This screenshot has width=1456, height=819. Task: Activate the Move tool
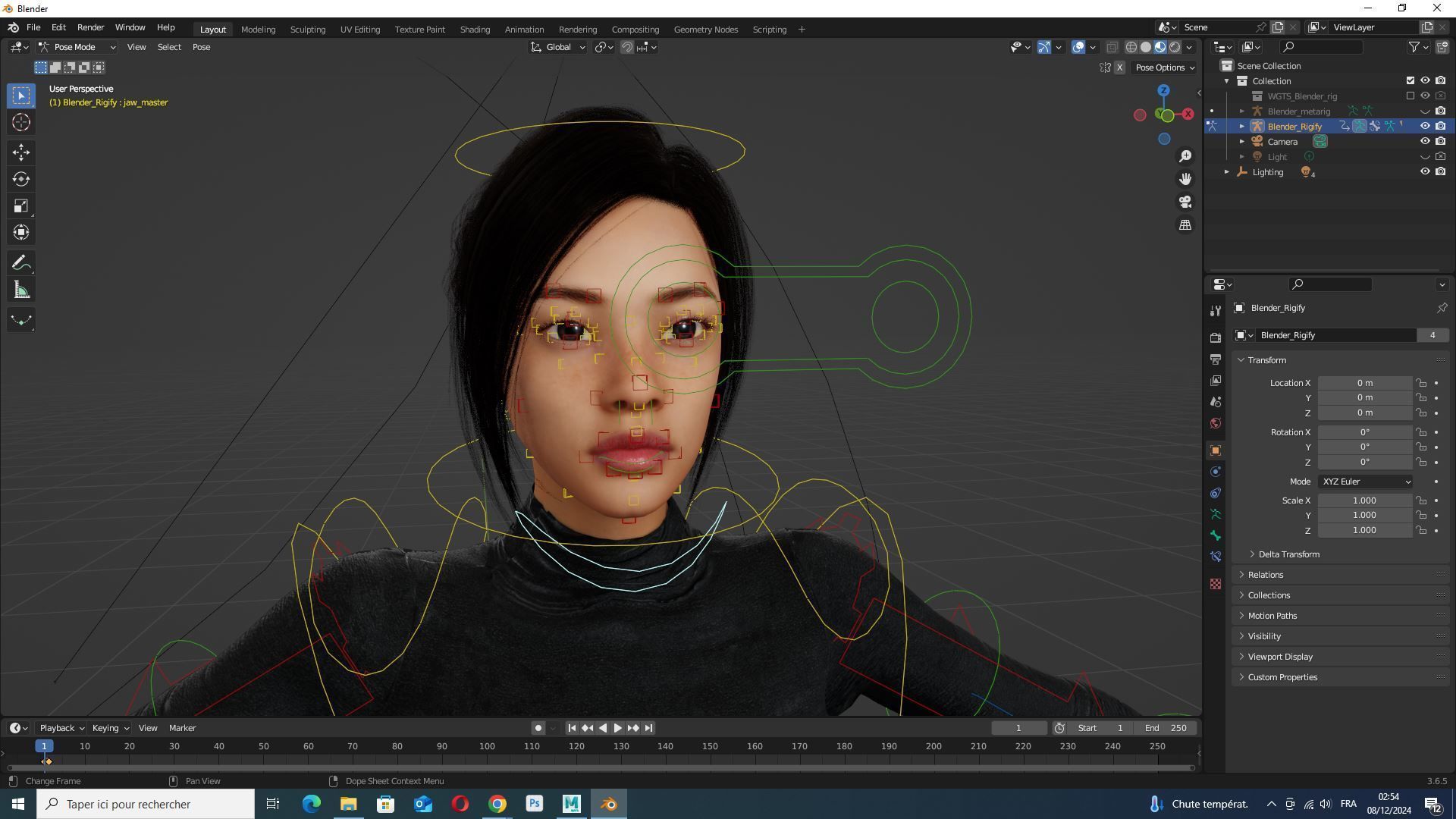(x=21, y=152)
